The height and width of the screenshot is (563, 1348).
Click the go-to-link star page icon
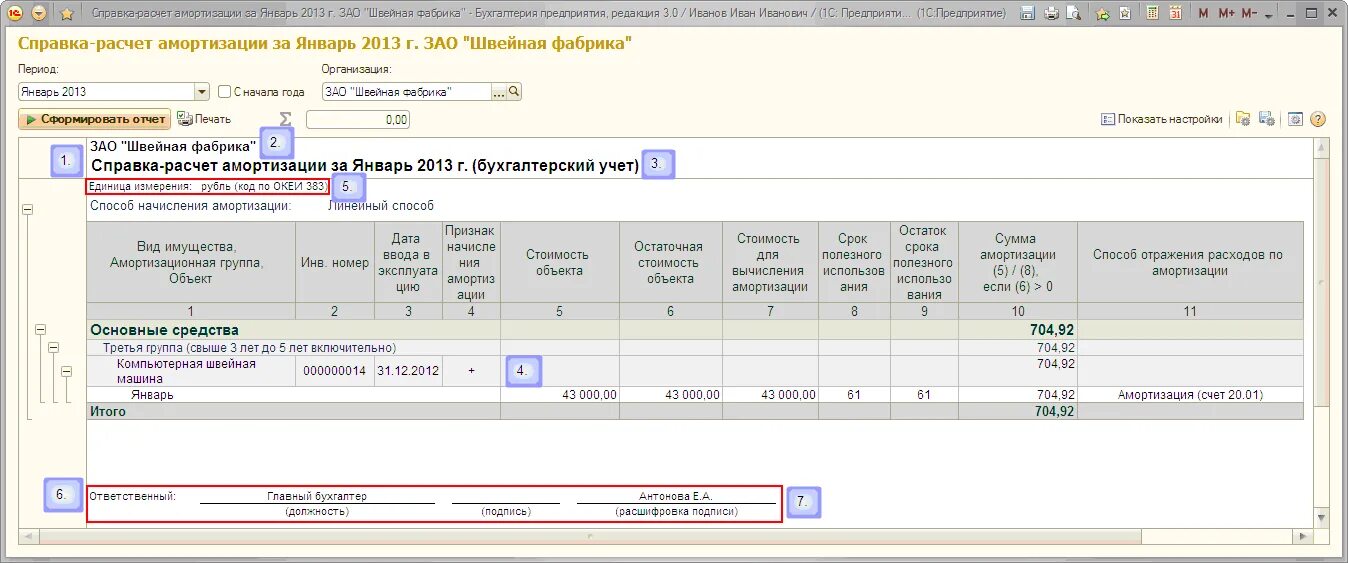tap(1125, 13)
